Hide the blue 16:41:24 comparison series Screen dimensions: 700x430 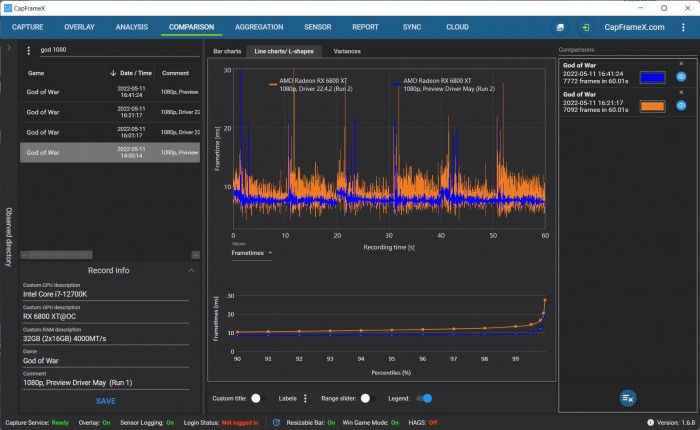click(x=681, y=76)
